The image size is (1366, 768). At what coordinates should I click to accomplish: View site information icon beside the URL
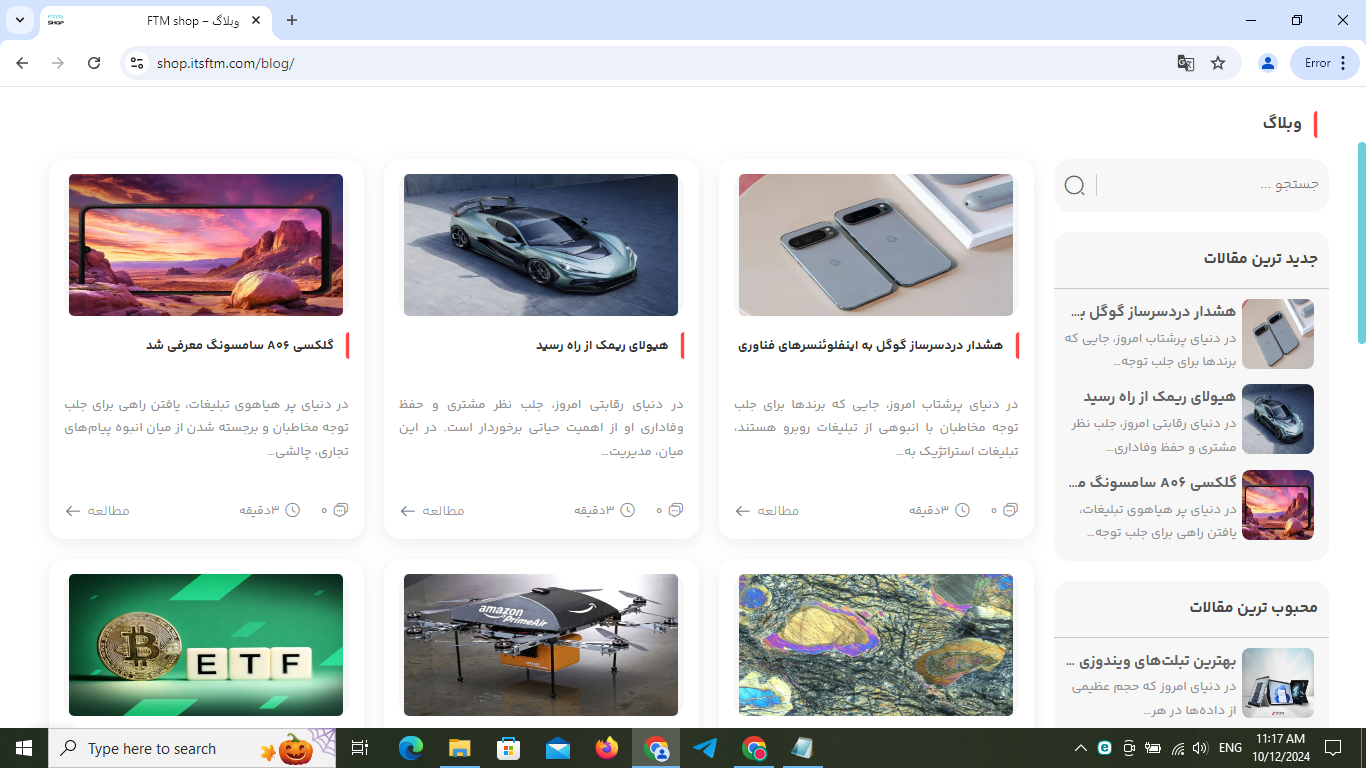tap(138, 63)
